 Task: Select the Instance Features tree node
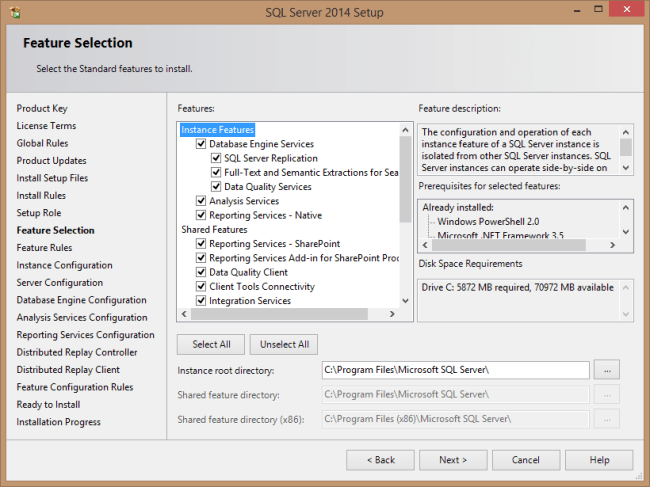(217, 130)
